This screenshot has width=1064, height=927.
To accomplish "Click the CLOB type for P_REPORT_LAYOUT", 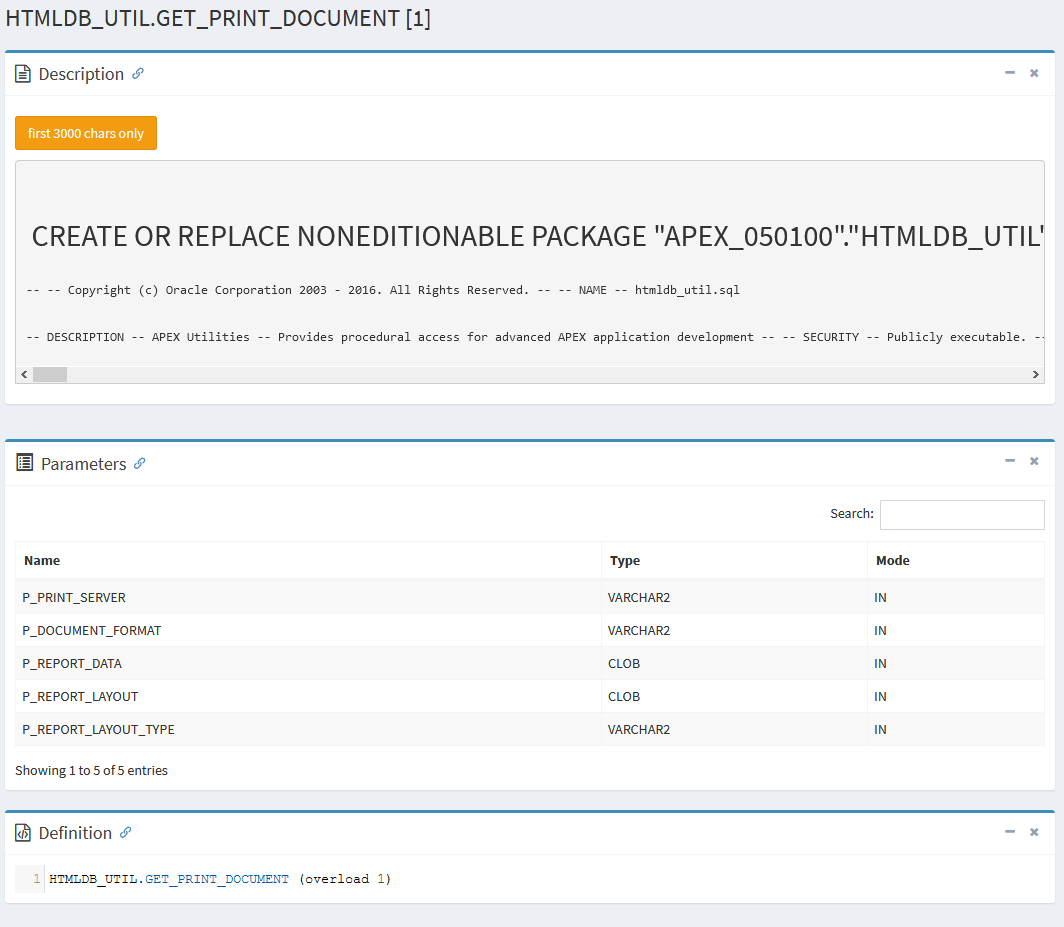I will point(623,696).
